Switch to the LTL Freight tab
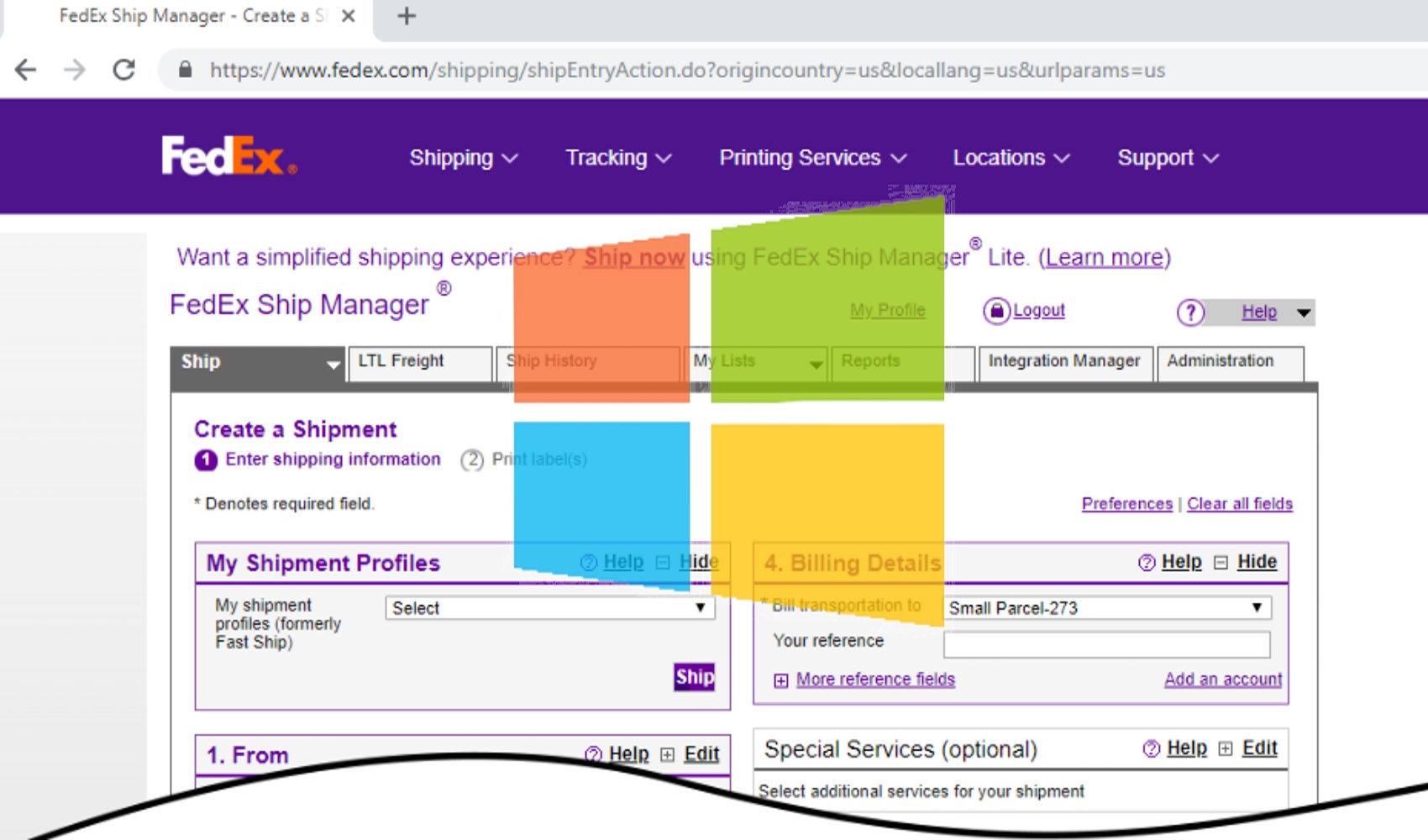Screen dimensions: 1428x840 [419, 364]
